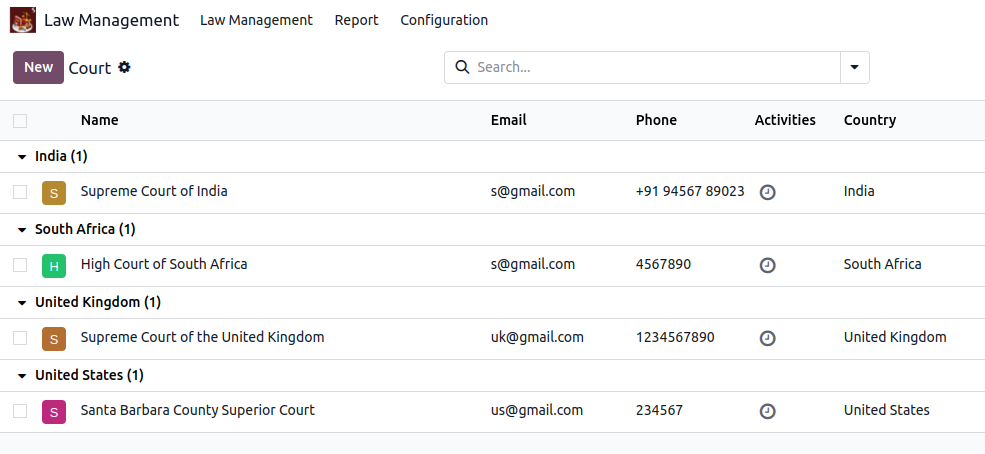Viewport: 985px width, 454px height.
Task: Click the pink S avatar color badge
Action: (54, 411)
